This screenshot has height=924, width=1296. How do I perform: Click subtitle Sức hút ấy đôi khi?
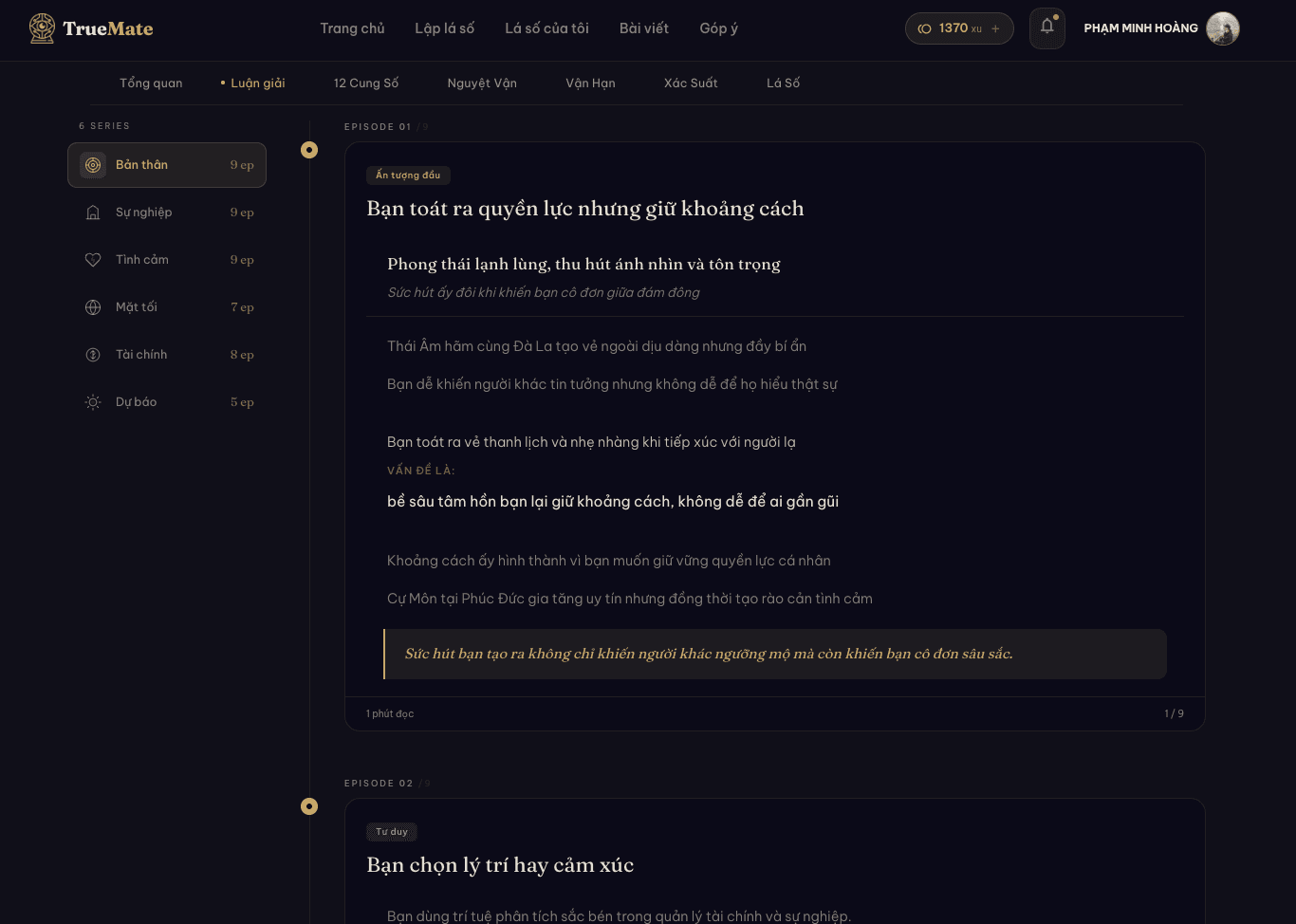(x=544, y=292)
